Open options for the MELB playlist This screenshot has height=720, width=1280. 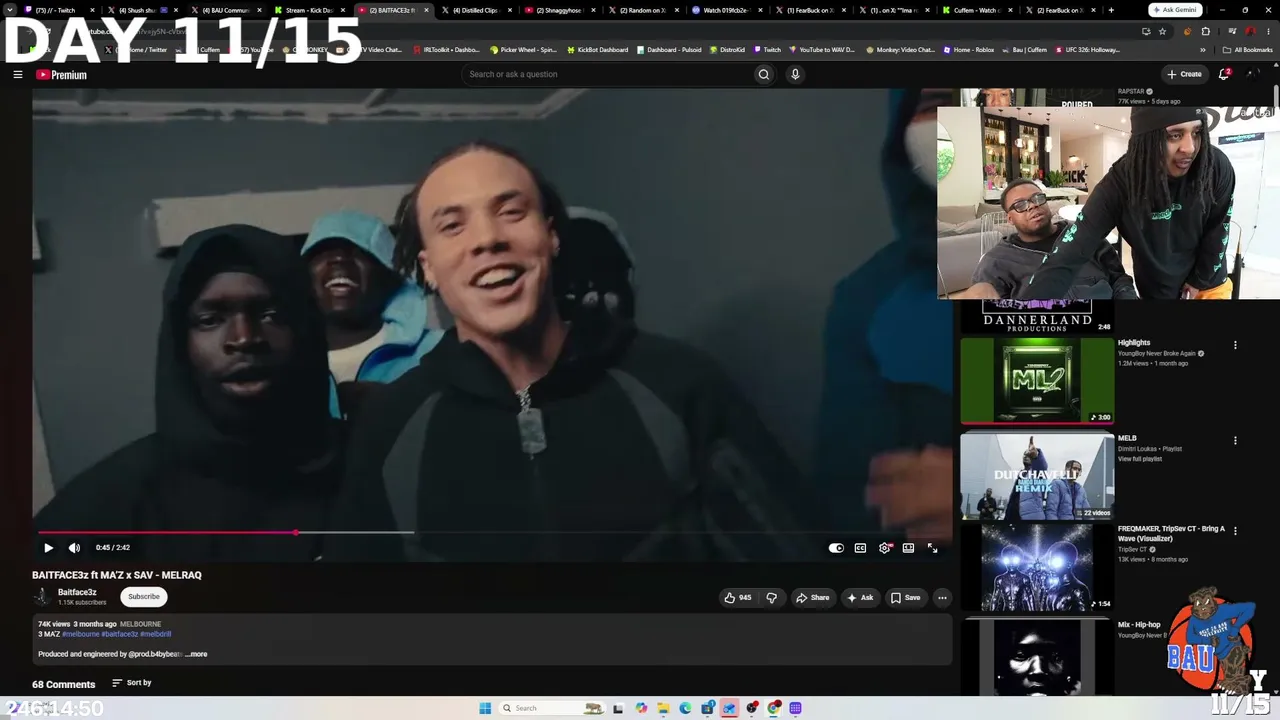(1235, 440)
